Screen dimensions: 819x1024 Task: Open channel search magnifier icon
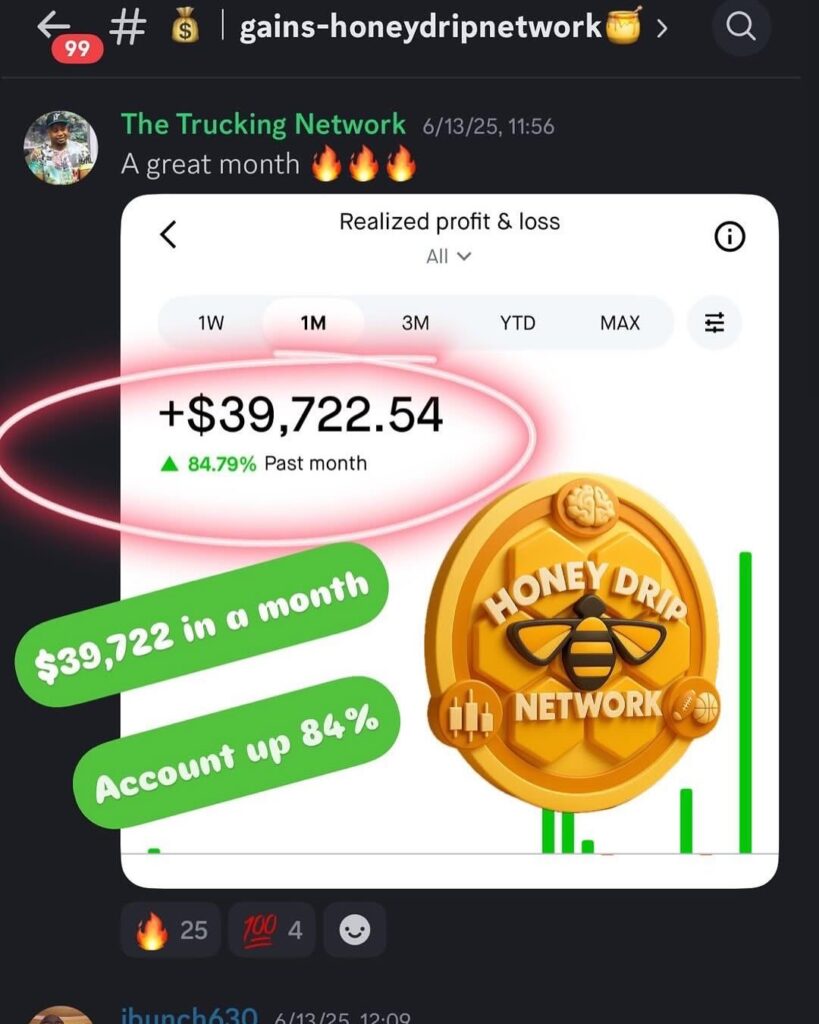741,27
